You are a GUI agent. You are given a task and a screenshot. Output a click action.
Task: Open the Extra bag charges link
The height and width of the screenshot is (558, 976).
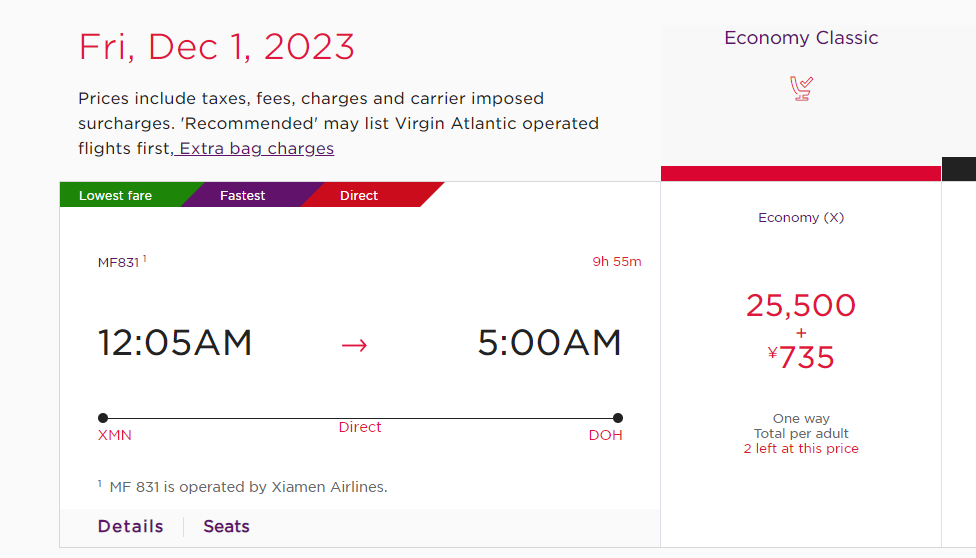click(256, 148)
